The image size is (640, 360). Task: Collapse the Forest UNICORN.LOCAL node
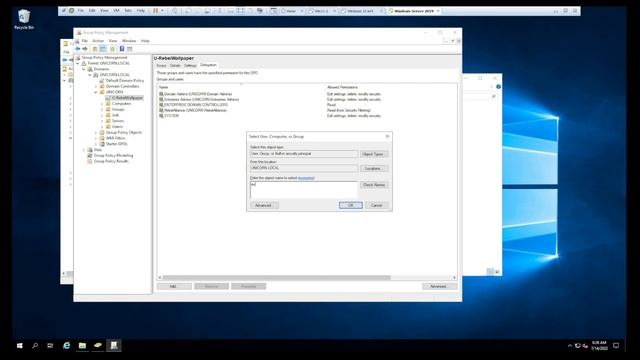click(x=78, y=63)
